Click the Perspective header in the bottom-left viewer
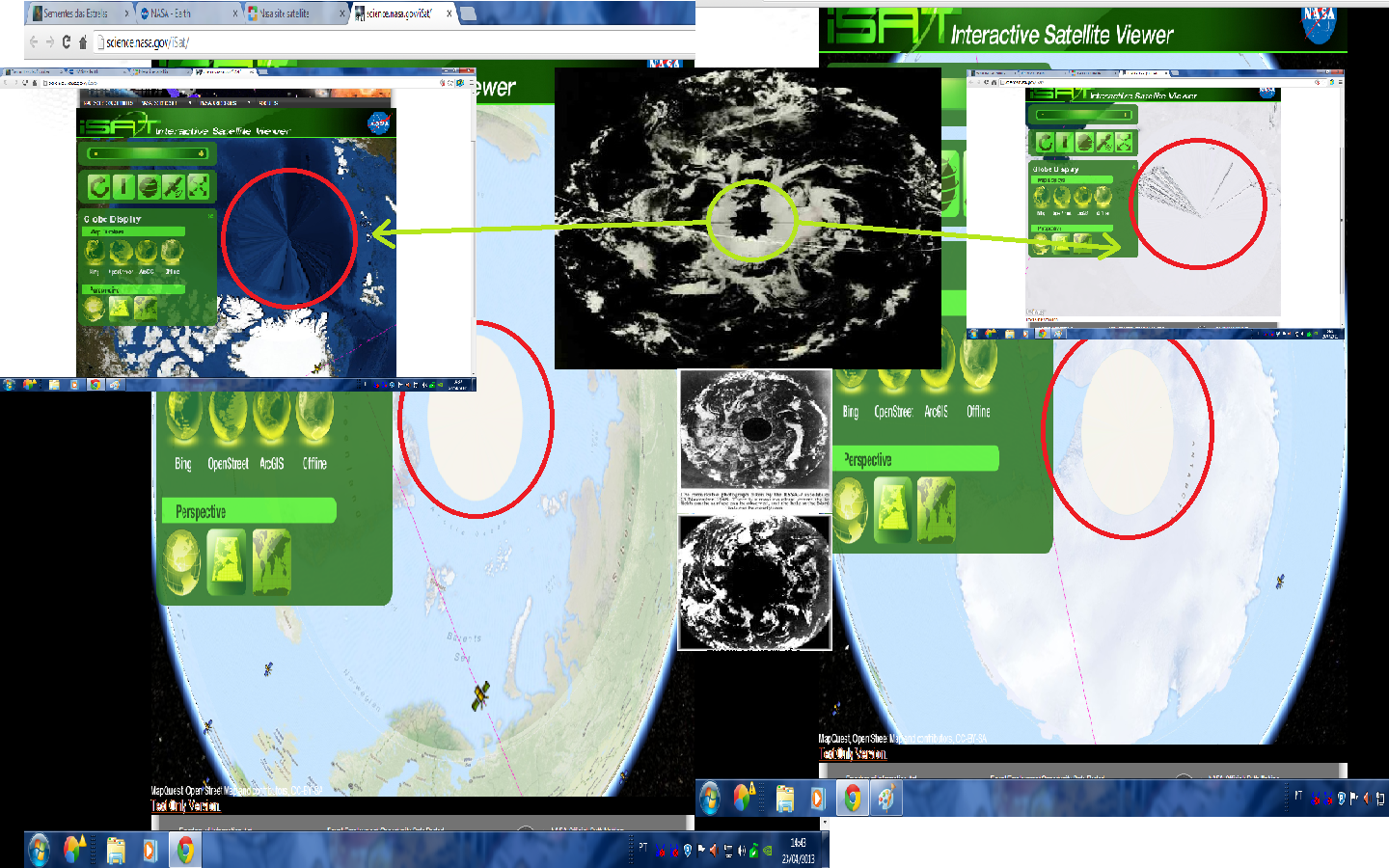 [x=249, y=511]
